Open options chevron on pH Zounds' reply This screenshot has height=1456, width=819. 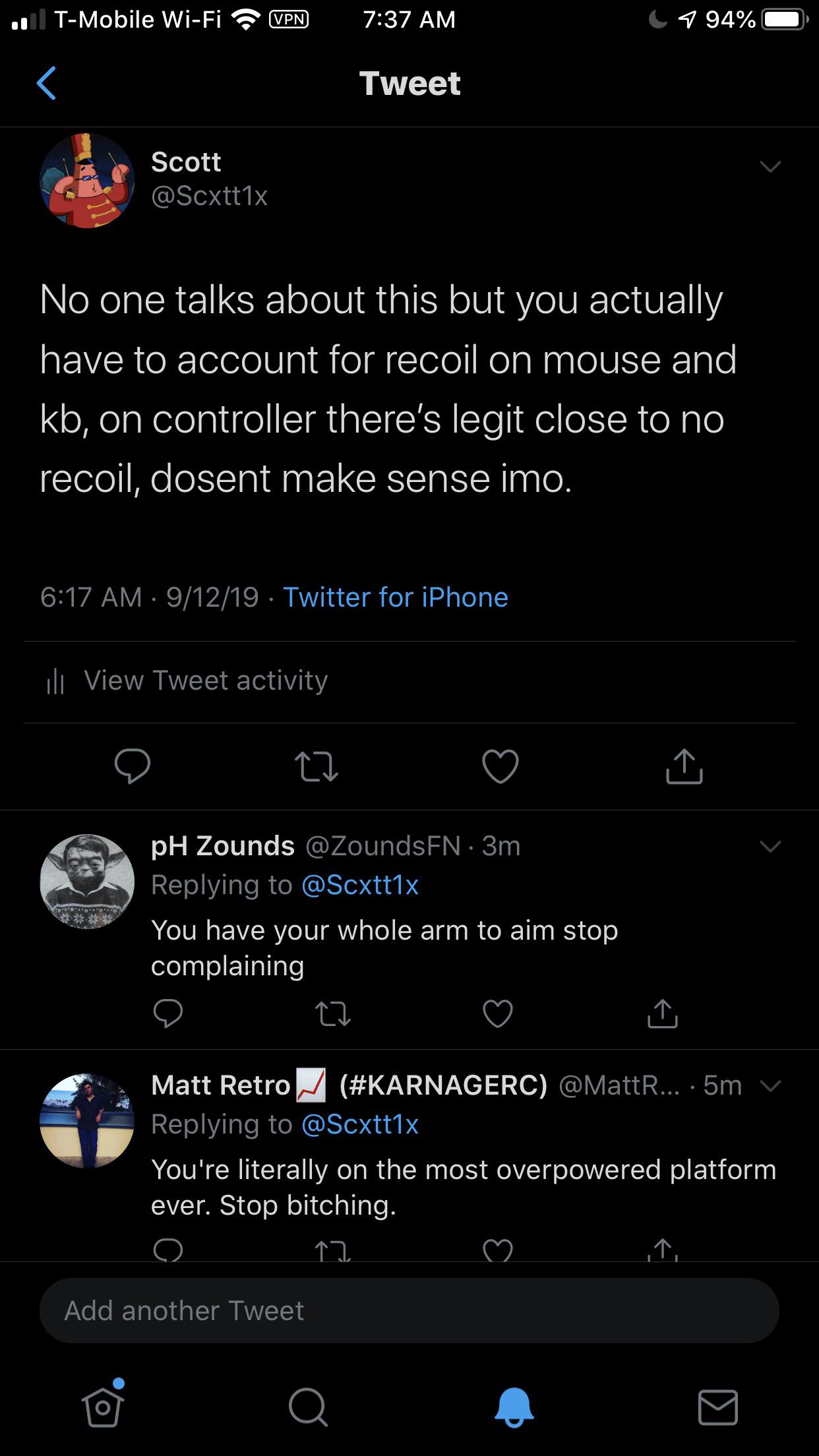[x=770, y=846]
